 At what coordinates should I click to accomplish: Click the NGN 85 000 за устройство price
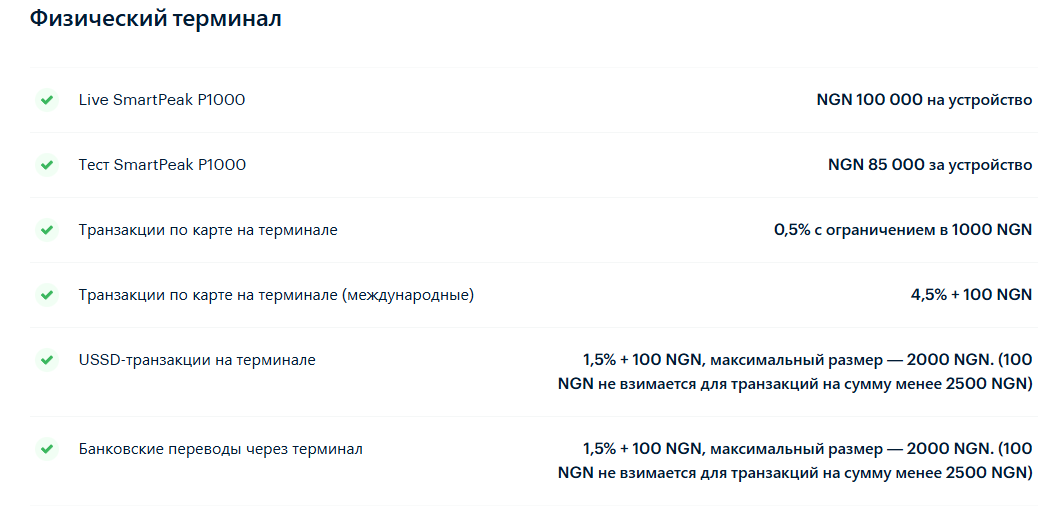[930, 165]
